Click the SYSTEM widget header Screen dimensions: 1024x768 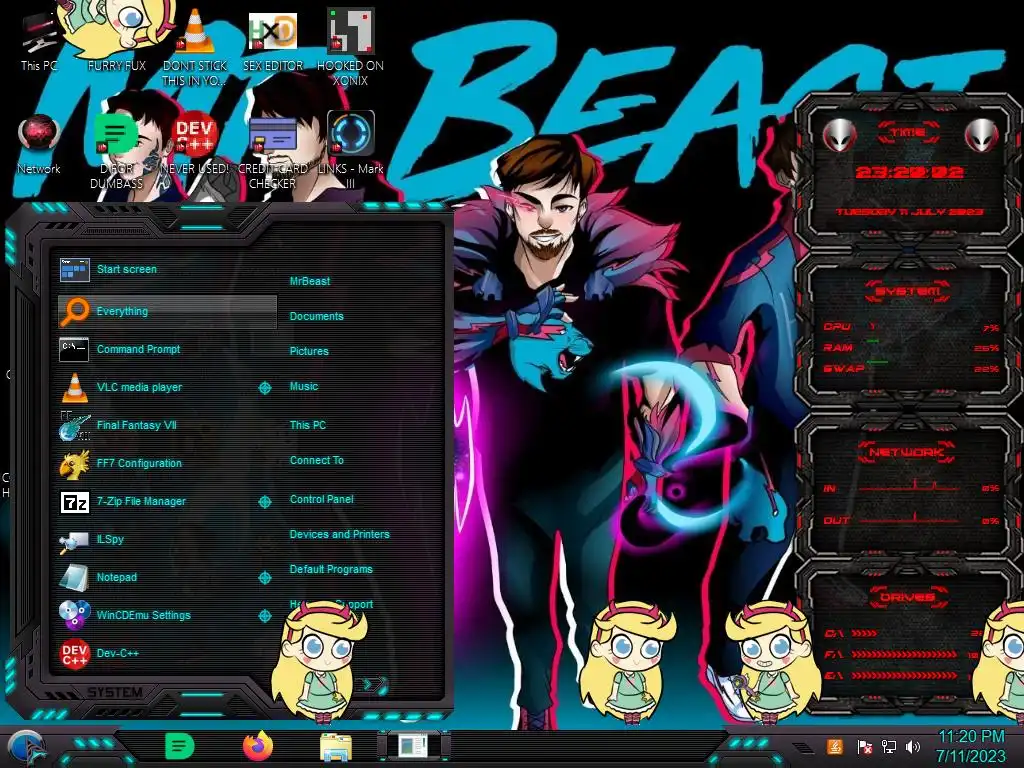click(908, 291)
